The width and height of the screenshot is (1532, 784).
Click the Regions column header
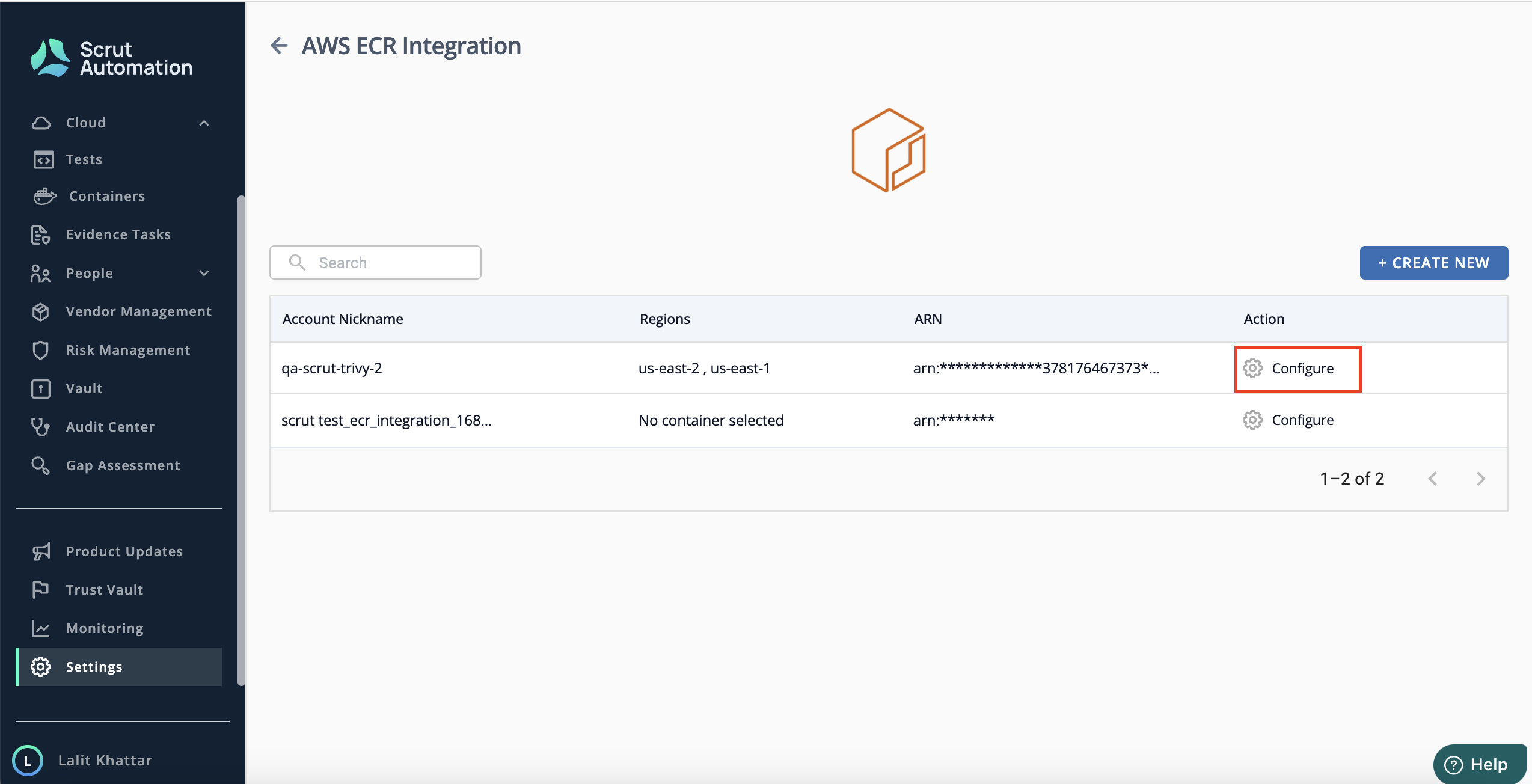coord(664,319)
